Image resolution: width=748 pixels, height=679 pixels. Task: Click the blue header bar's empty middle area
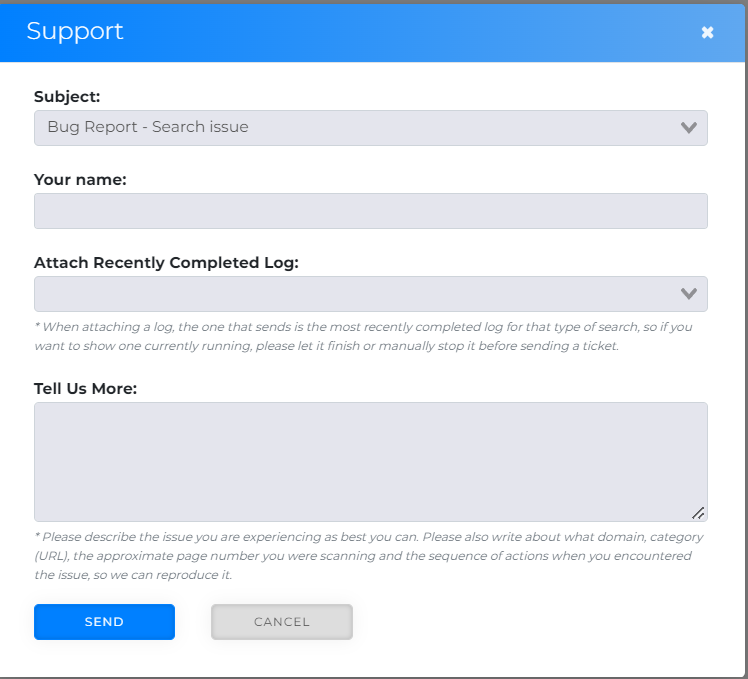pyautogui.click(x=400, y=32)
